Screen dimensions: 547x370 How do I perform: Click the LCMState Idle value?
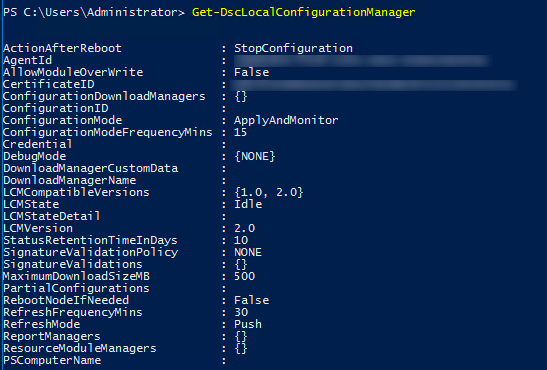248,204
